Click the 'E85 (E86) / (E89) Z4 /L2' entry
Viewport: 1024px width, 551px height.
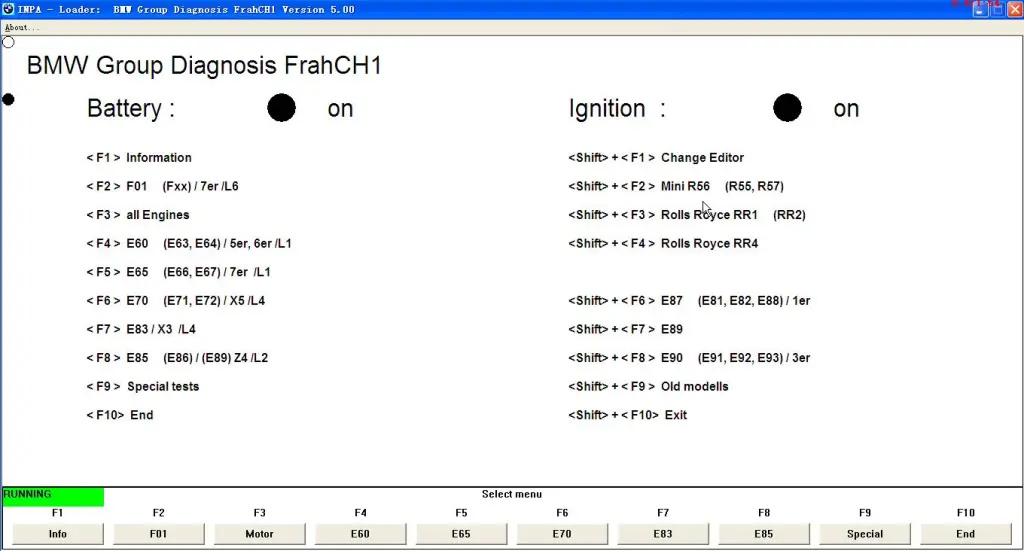tap(177, 358)
